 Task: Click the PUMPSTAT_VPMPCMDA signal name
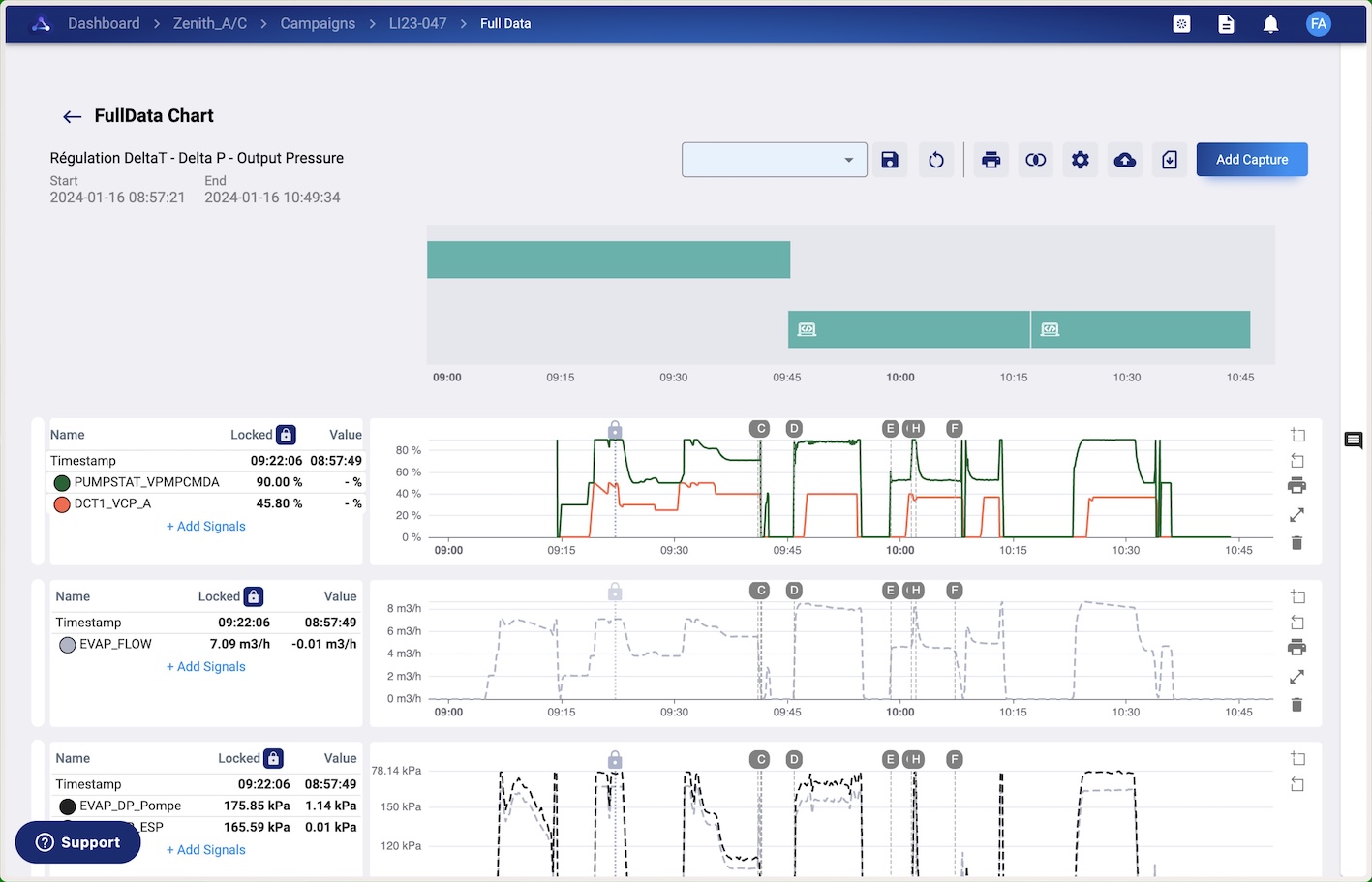tap(147, 482)
